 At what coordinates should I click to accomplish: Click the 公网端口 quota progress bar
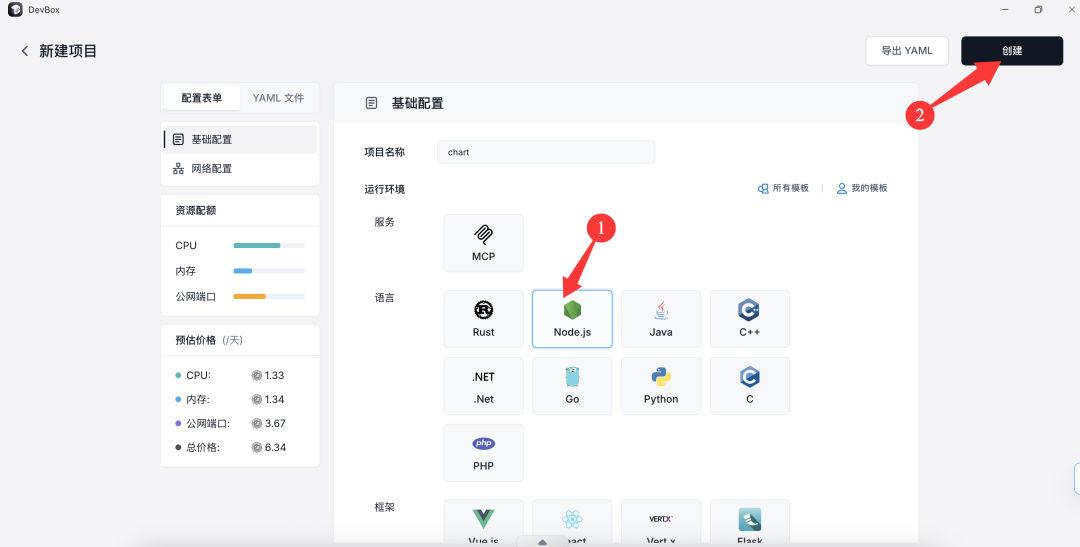[x=269, y=296]
